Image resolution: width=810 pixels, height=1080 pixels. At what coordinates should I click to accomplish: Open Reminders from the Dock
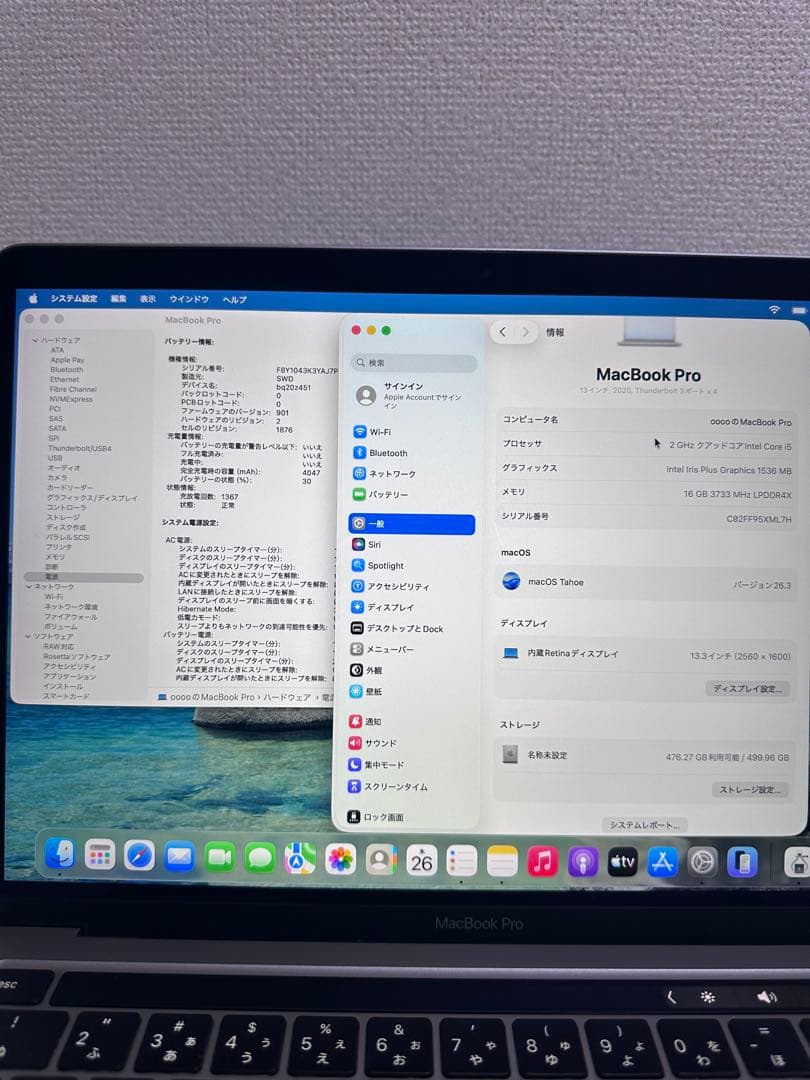click(x=461, y=861)
